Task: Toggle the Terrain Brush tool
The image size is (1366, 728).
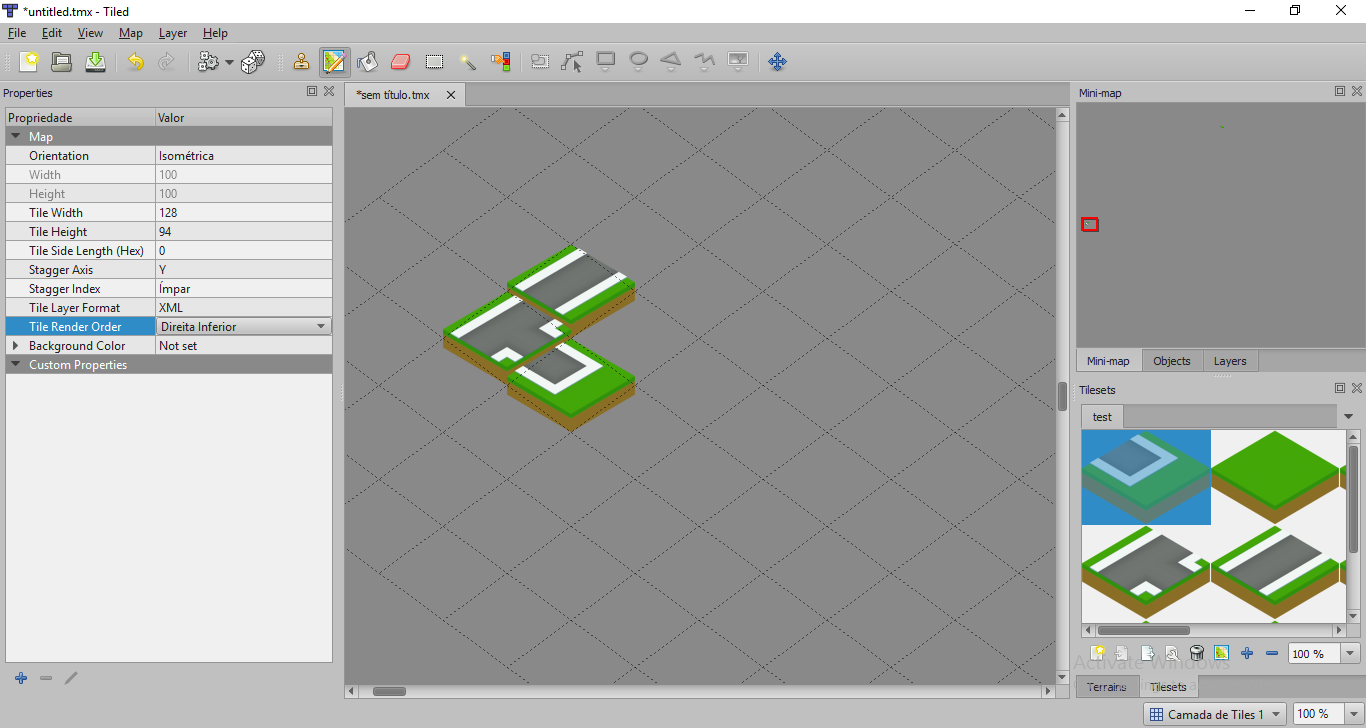Action: [x=334, y=62]
